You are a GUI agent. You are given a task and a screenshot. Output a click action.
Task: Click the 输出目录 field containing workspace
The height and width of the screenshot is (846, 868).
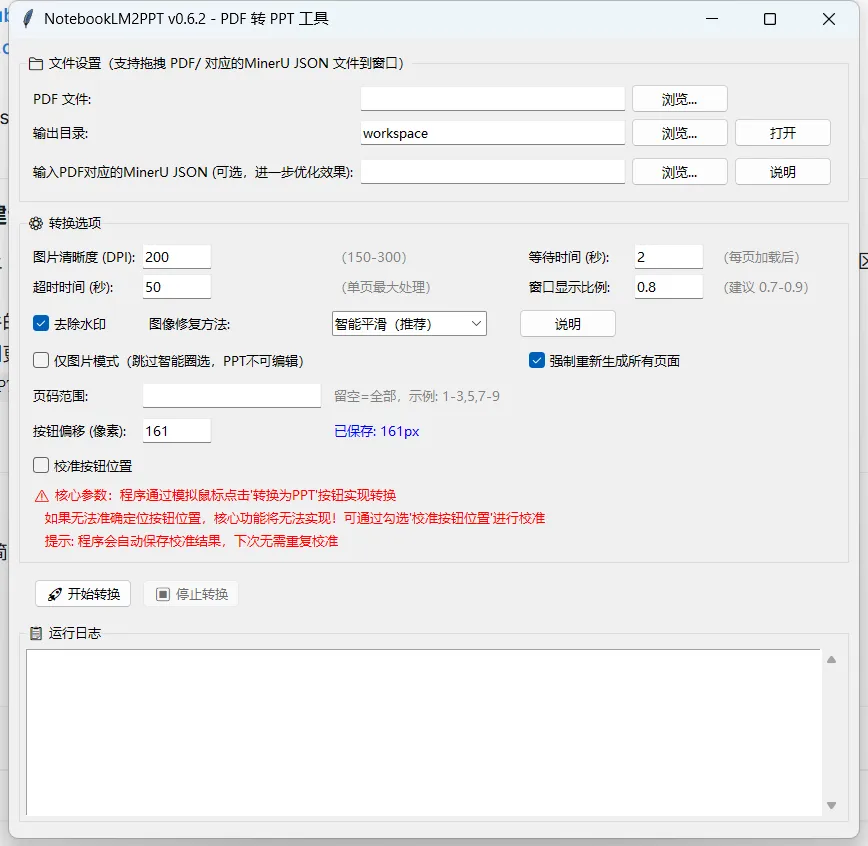tap(493, 133)
